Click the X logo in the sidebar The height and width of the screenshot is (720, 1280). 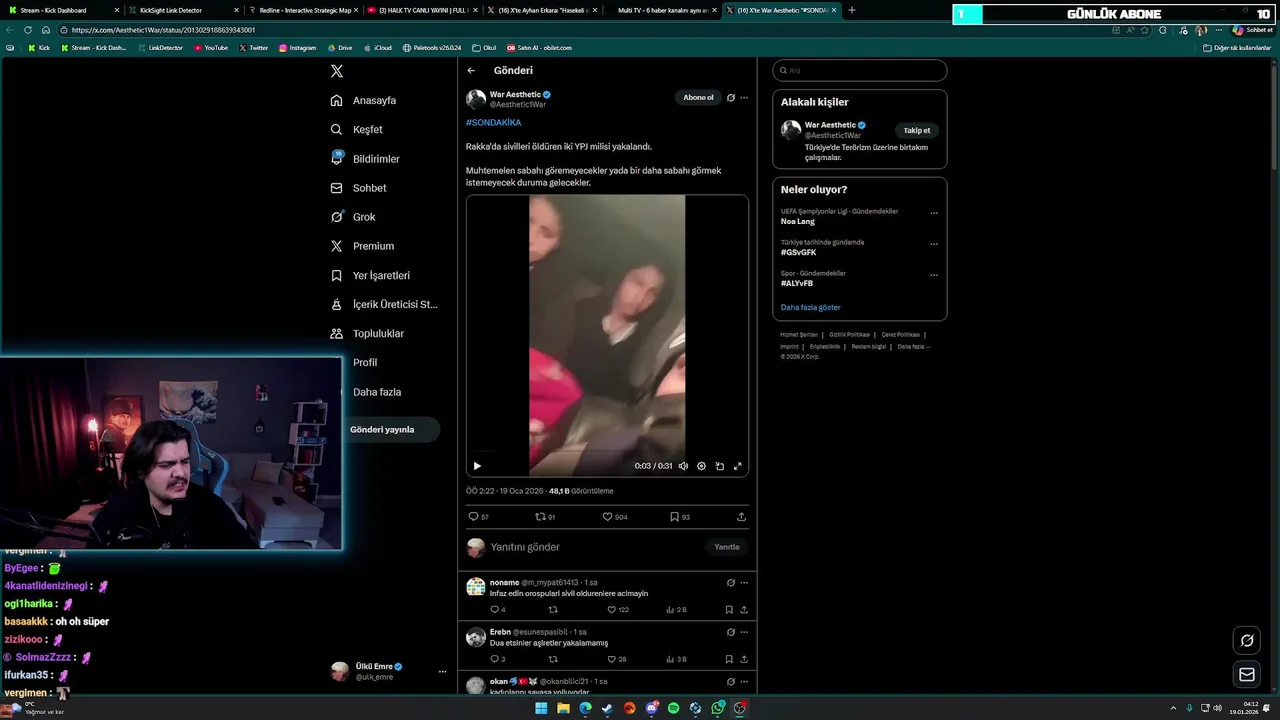pos(337,71)
